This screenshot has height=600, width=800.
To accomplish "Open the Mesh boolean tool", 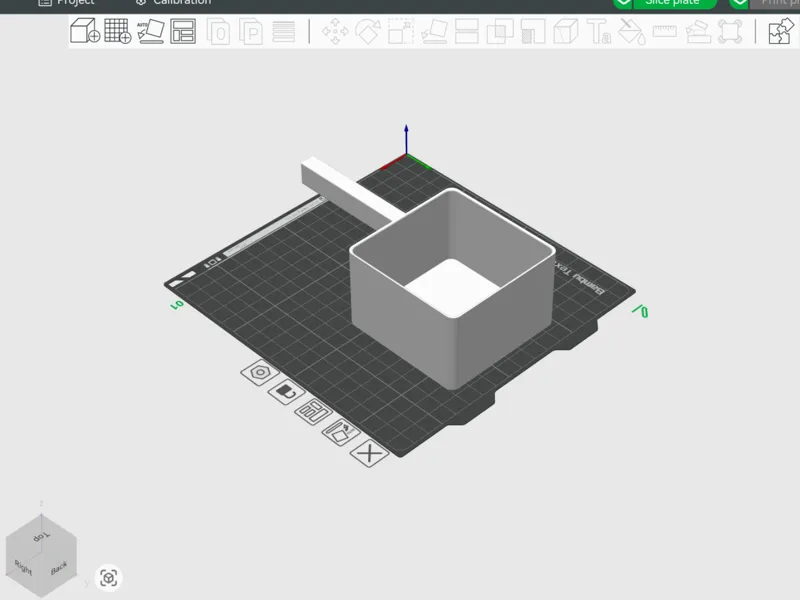I will click(500, 32).
